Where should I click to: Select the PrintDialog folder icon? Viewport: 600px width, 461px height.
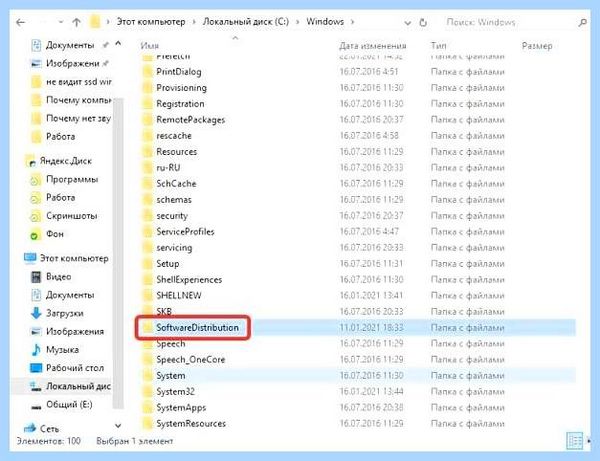[x=147, y=72]
